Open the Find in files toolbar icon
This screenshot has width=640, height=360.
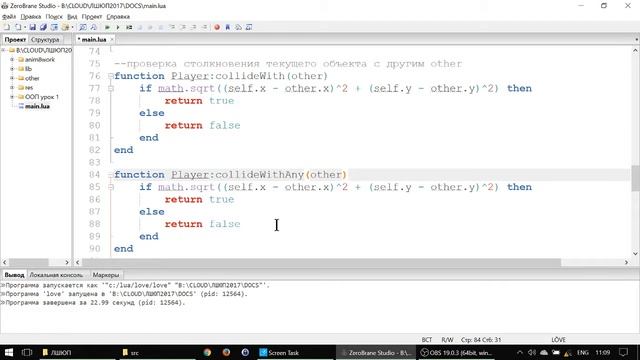pyautogui.click(x=93, y=27)
